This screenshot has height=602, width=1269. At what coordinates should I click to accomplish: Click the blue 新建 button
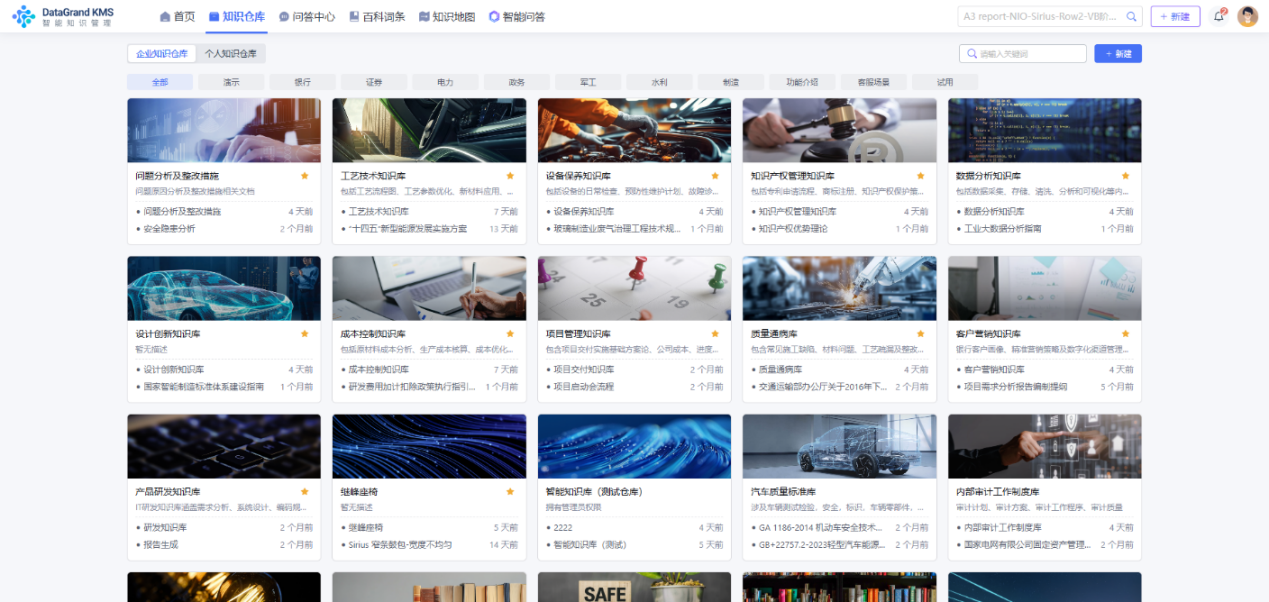(x=1117, y=54)
